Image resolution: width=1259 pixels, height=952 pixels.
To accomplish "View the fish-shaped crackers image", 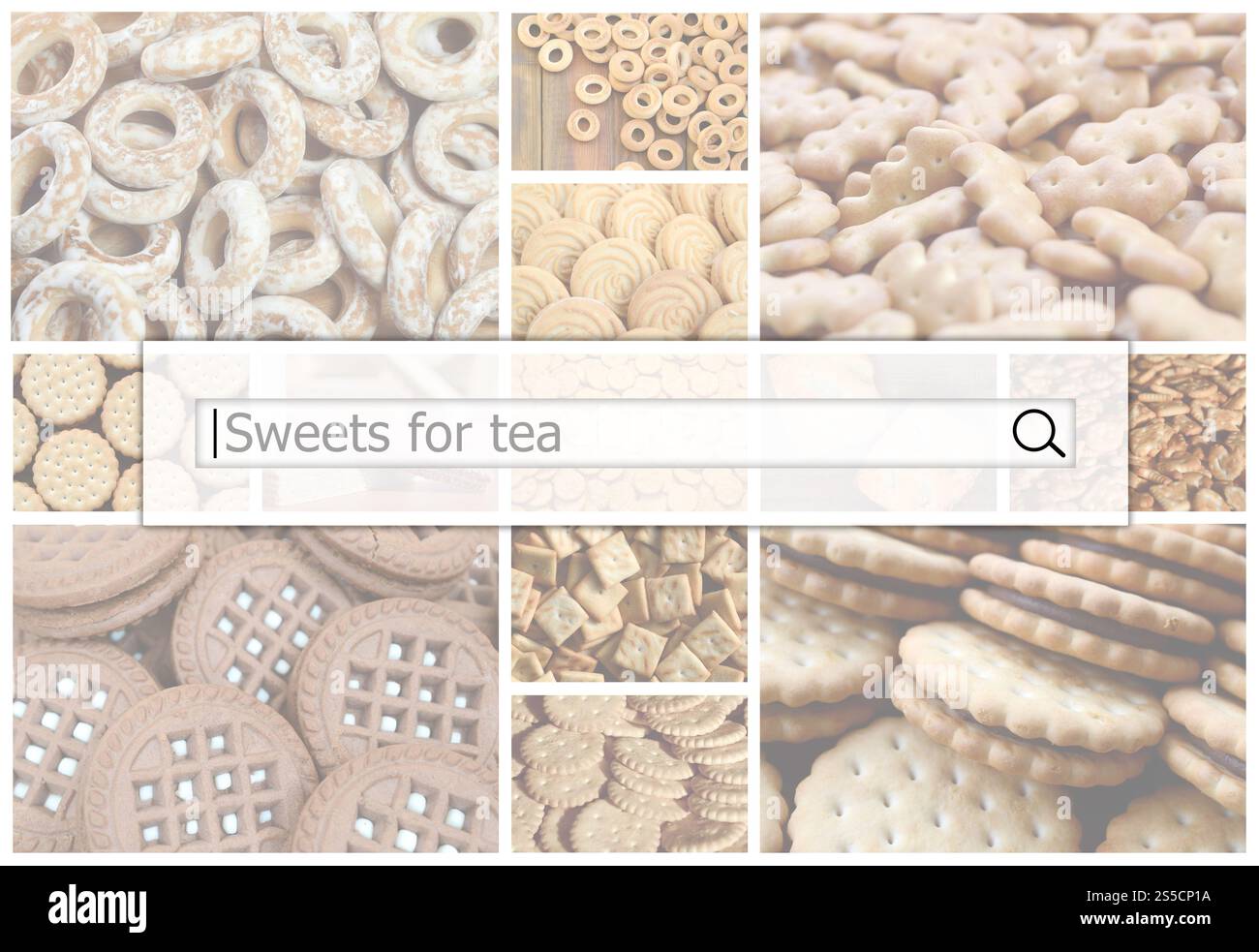I will point(1003,176).
